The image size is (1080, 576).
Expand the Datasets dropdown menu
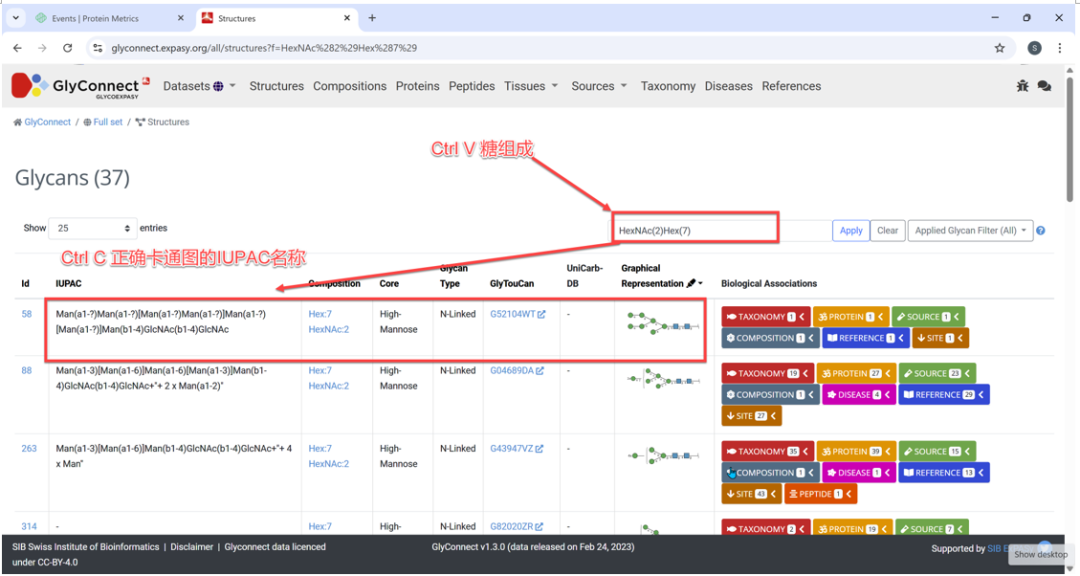point(199,86)
